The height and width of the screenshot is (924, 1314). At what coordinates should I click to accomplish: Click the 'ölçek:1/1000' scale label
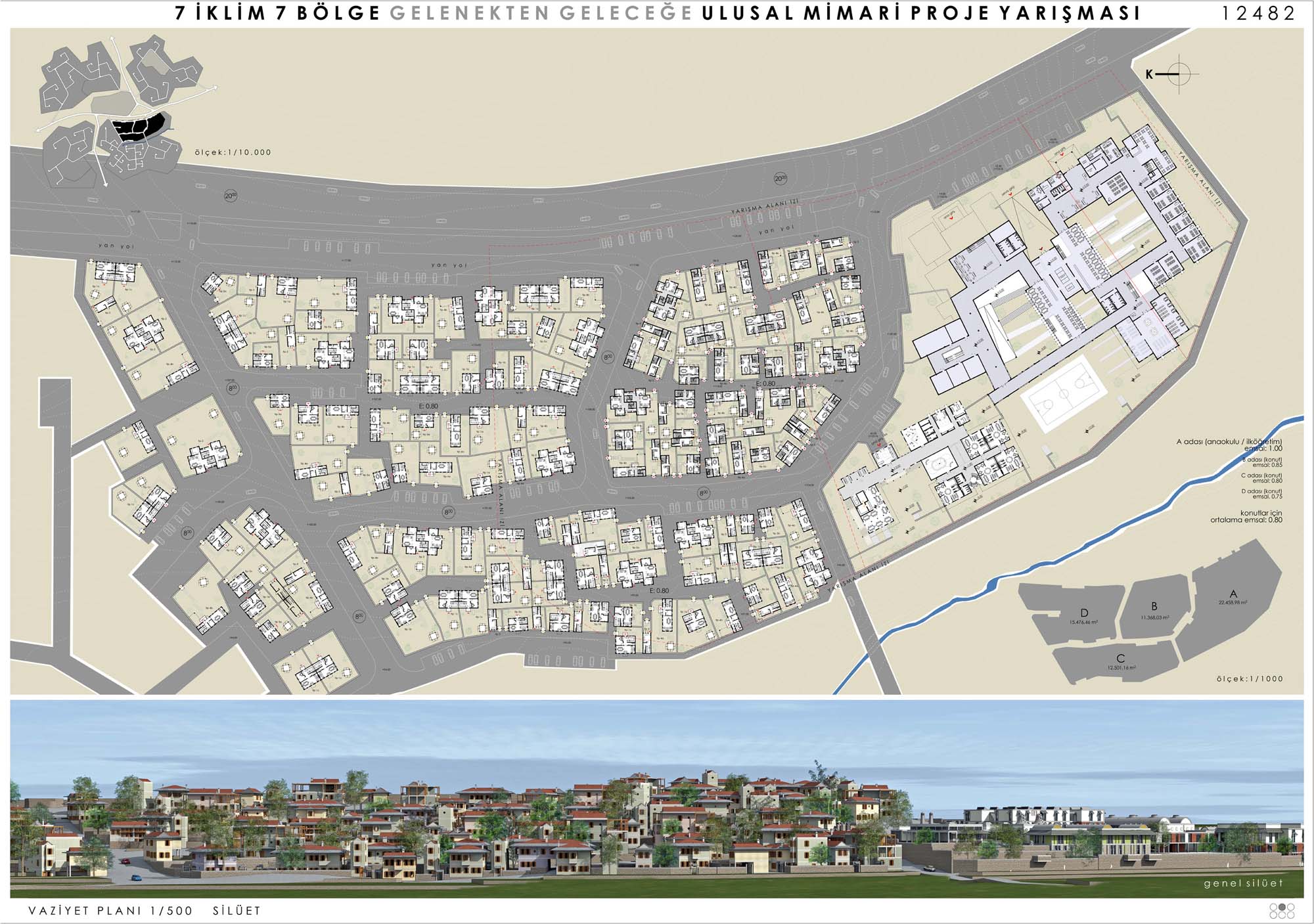1248,679
